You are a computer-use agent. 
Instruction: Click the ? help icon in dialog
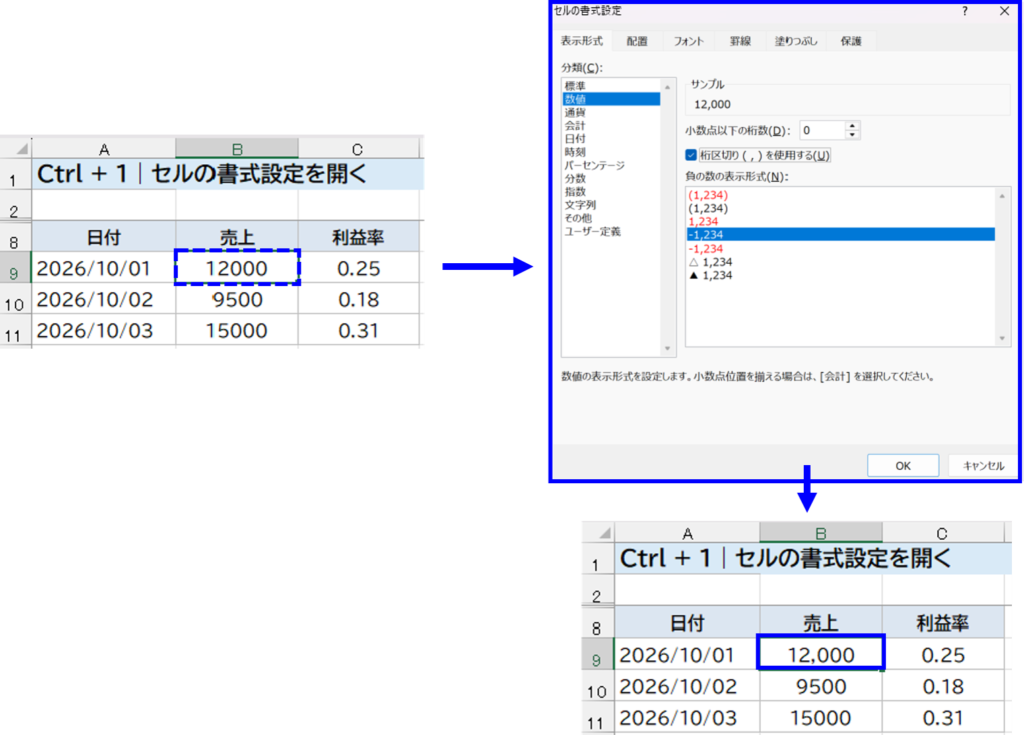pos(965,11)
